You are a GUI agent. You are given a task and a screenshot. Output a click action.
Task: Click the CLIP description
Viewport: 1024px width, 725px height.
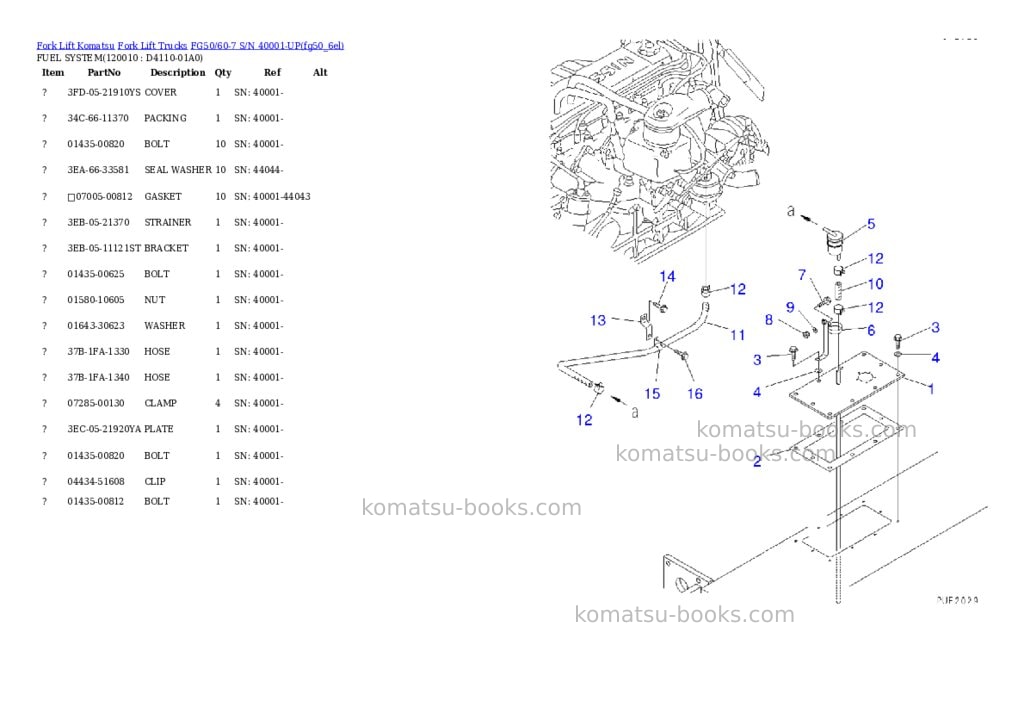click(x=155, y=481)
